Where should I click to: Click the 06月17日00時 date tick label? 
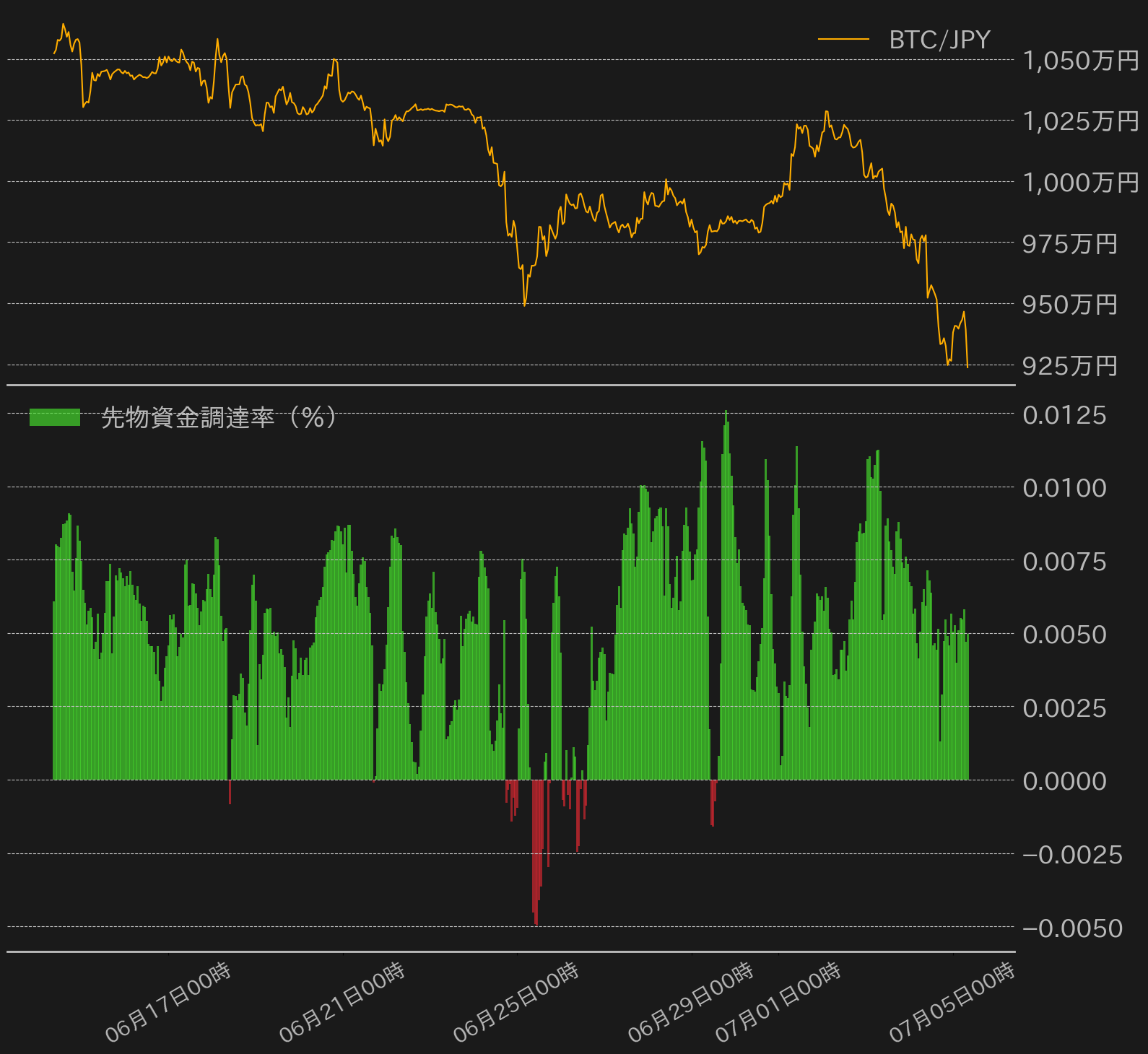(168, 1003)
